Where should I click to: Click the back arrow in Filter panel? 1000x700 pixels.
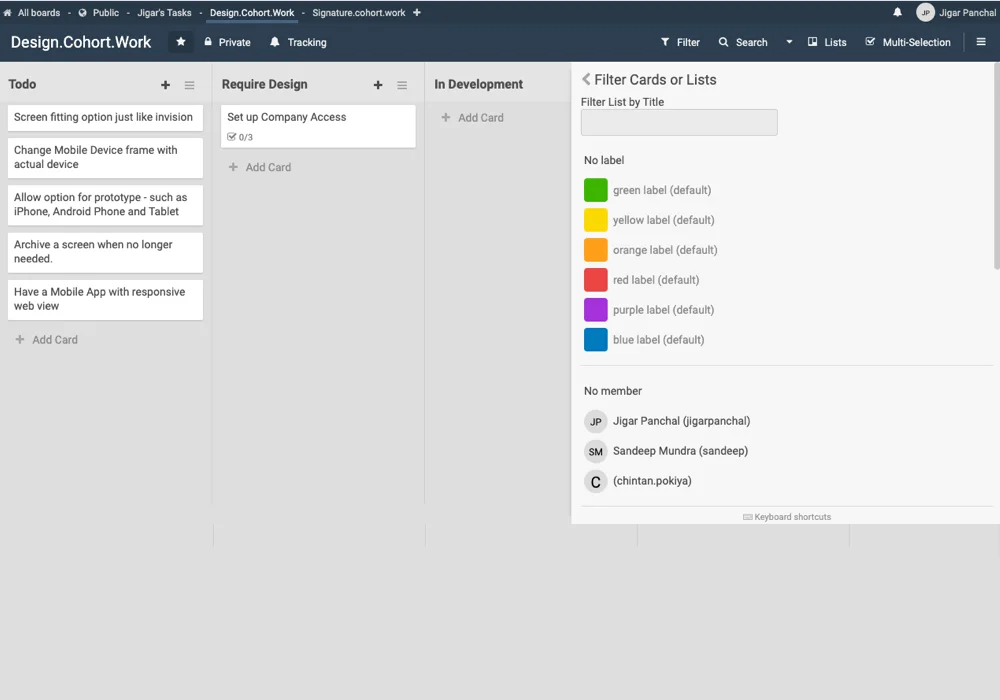click(x=586, y=80)
